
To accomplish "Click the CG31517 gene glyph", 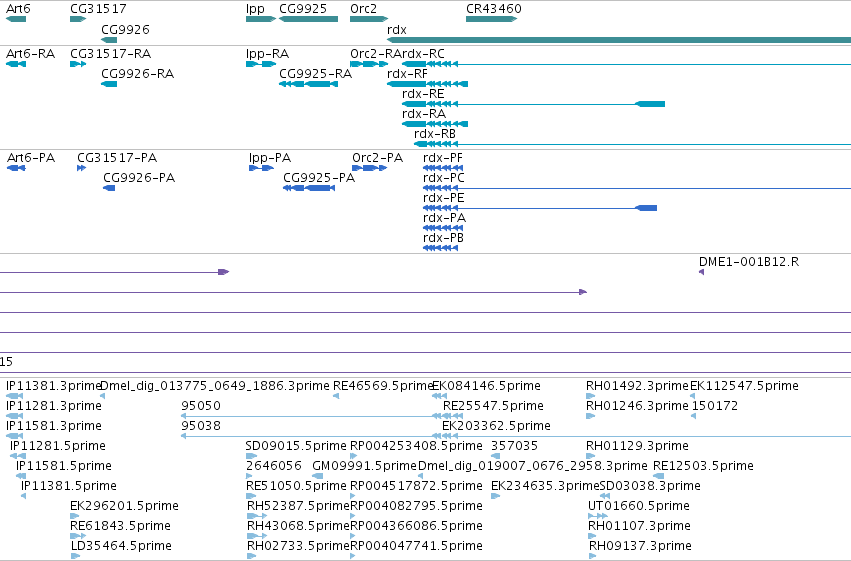I will click(x=78, y=19).
